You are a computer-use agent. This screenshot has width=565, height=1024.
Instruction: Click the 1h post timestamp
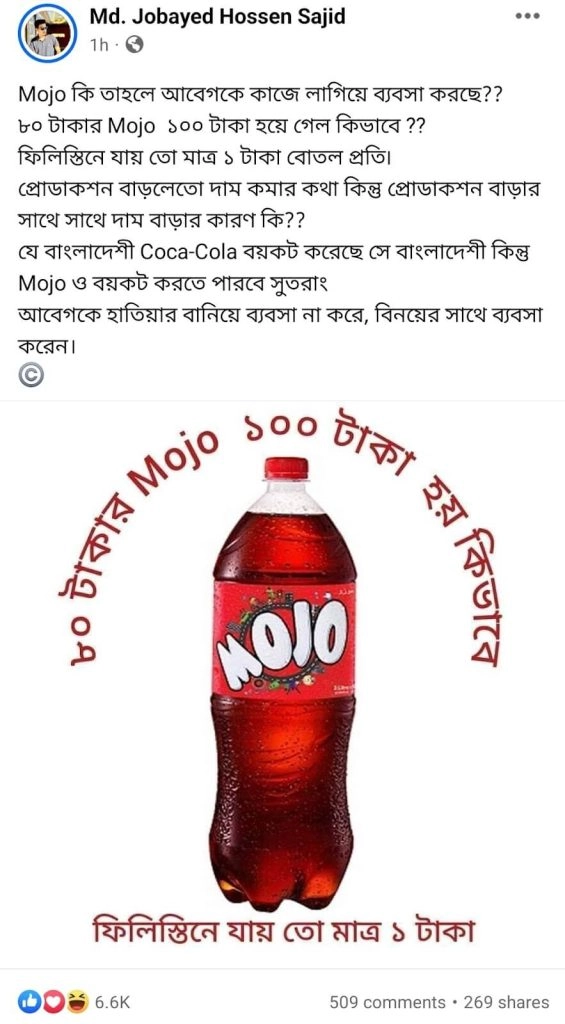pos(99,44)
